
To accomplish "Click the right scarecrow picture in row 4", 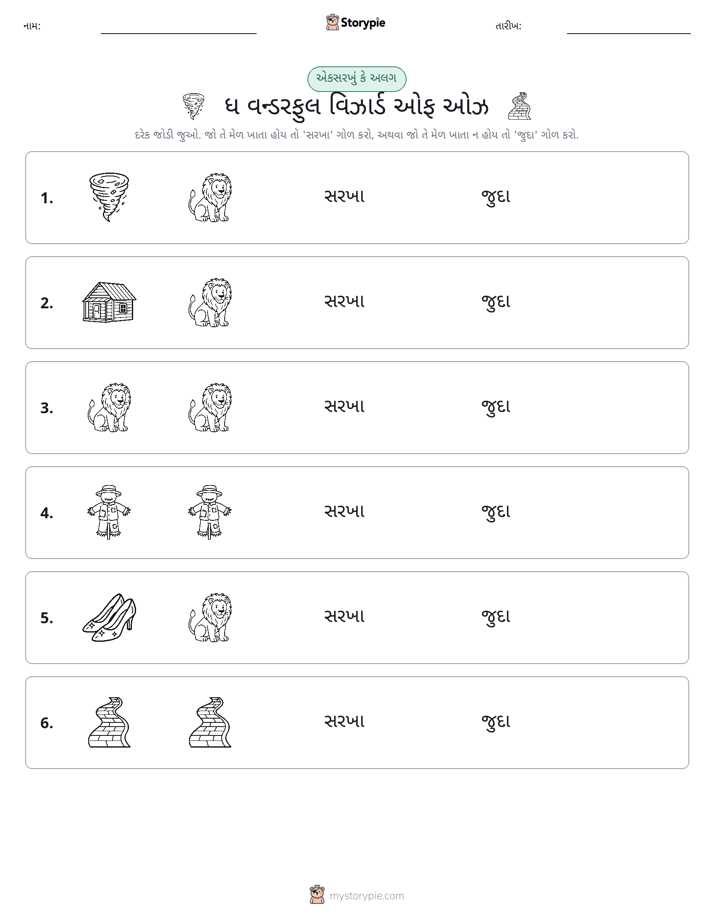I will point(210,512).
